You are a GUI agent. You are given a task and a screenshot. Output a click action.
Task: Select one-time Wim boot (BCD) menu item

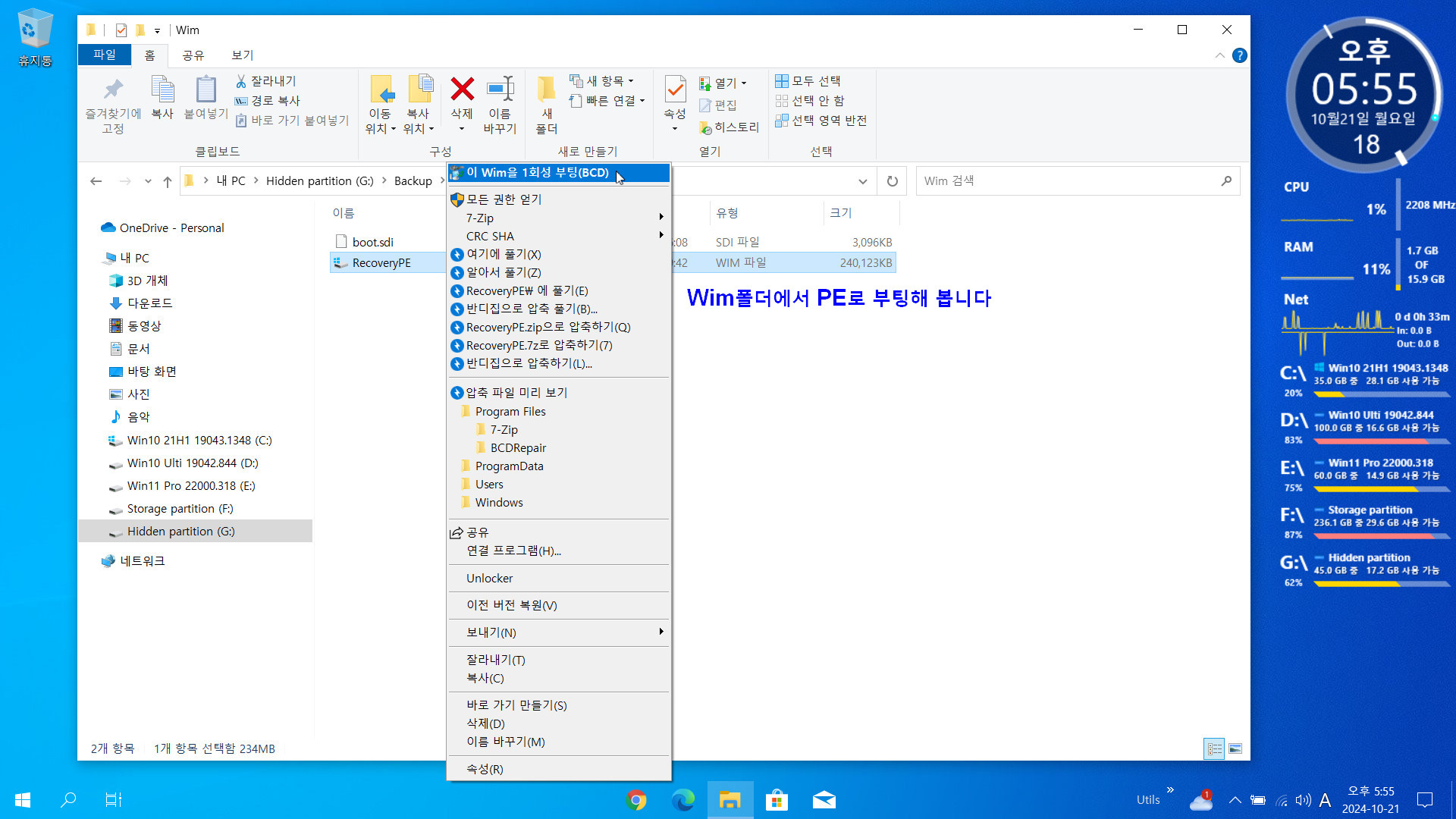[x=559, y=173]
